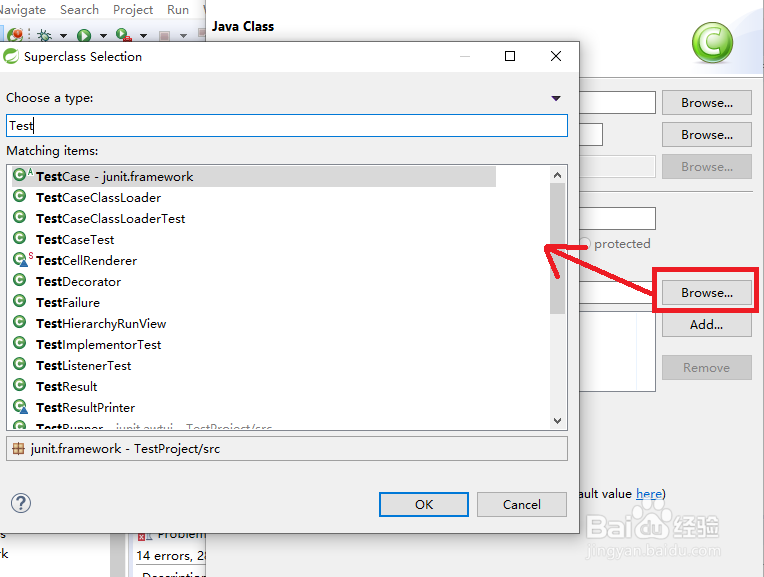Screen dimensions: 764x577
Task: Close the Superclass Selection dialog
Action: [x=556, y=56]
